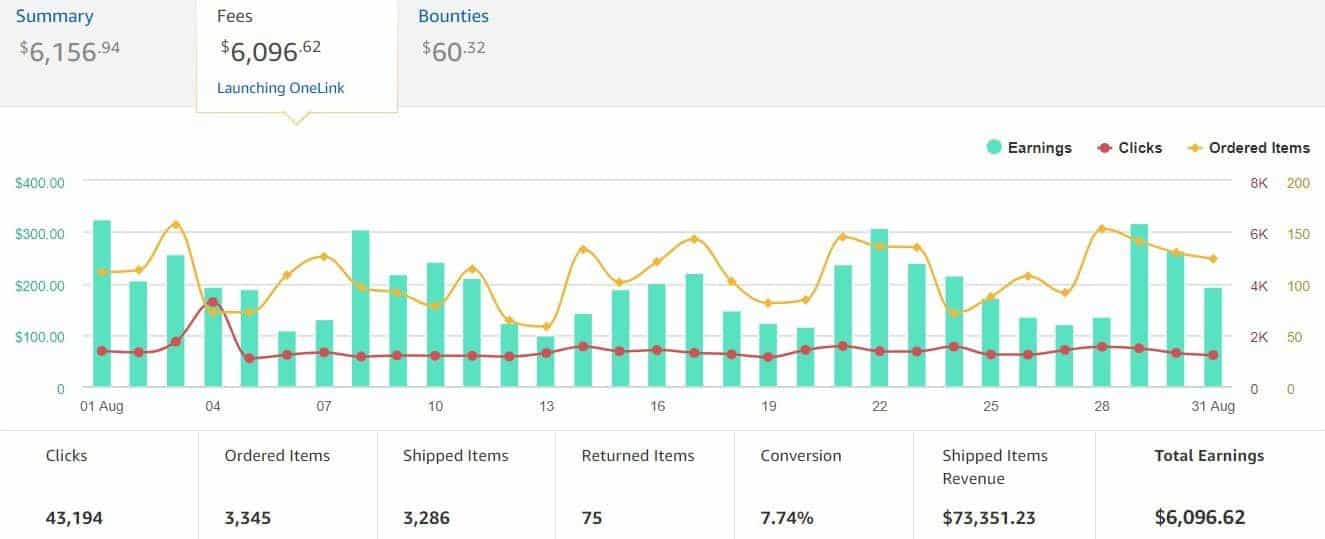The image size is (1325, 539).
Task: Select the Total Earnings $6,096.62 box
Action: (x=1210, y=485)
